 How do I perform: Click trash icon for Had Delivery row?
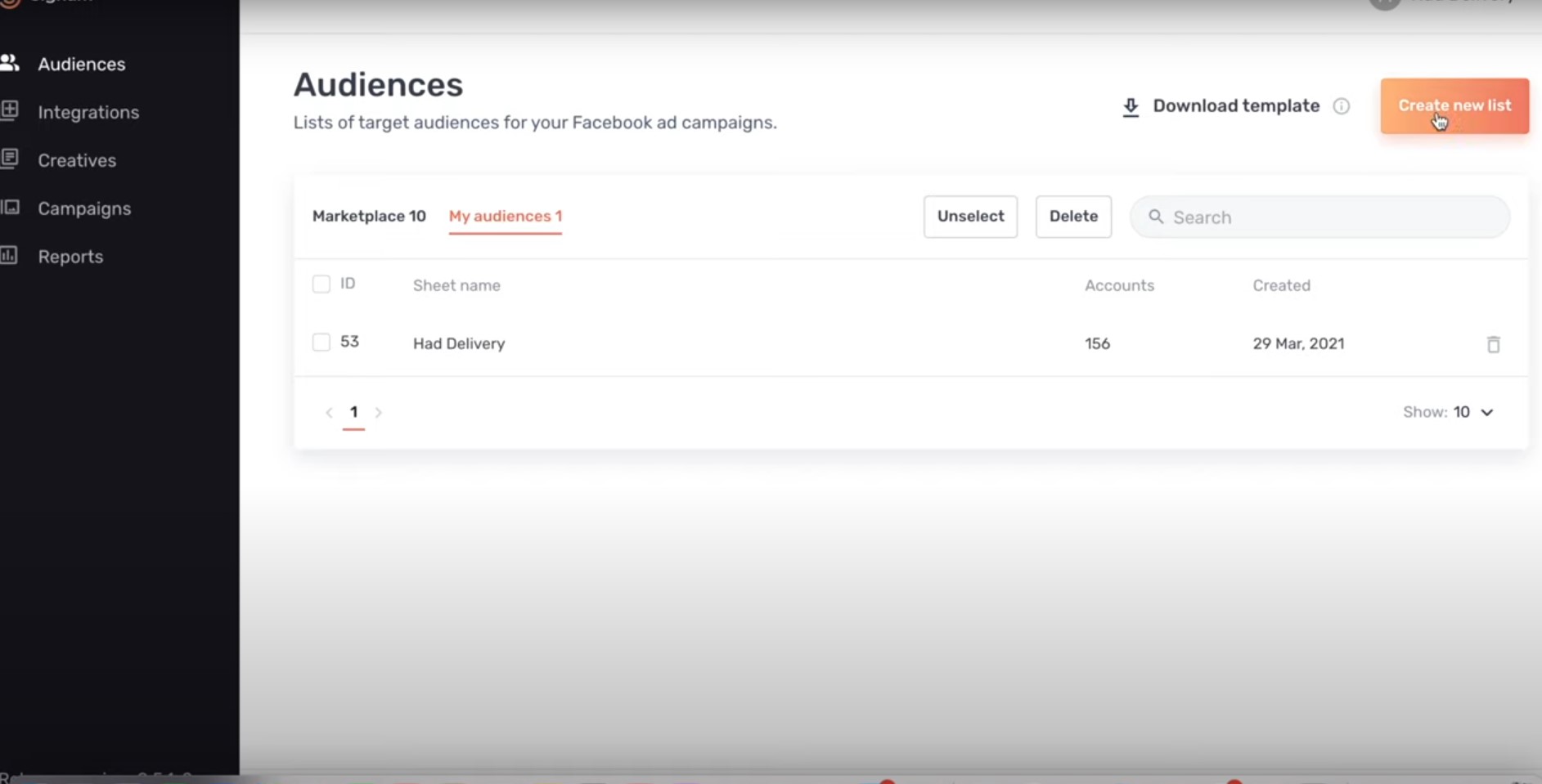click(x=1493, y=344)
